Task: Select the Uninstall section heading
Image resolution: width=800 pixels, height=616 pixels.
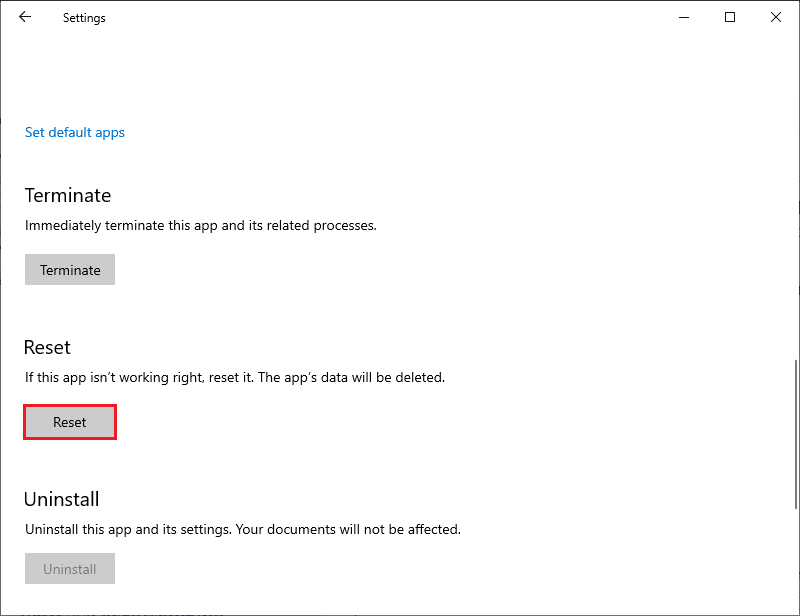Action: (62, 499)
